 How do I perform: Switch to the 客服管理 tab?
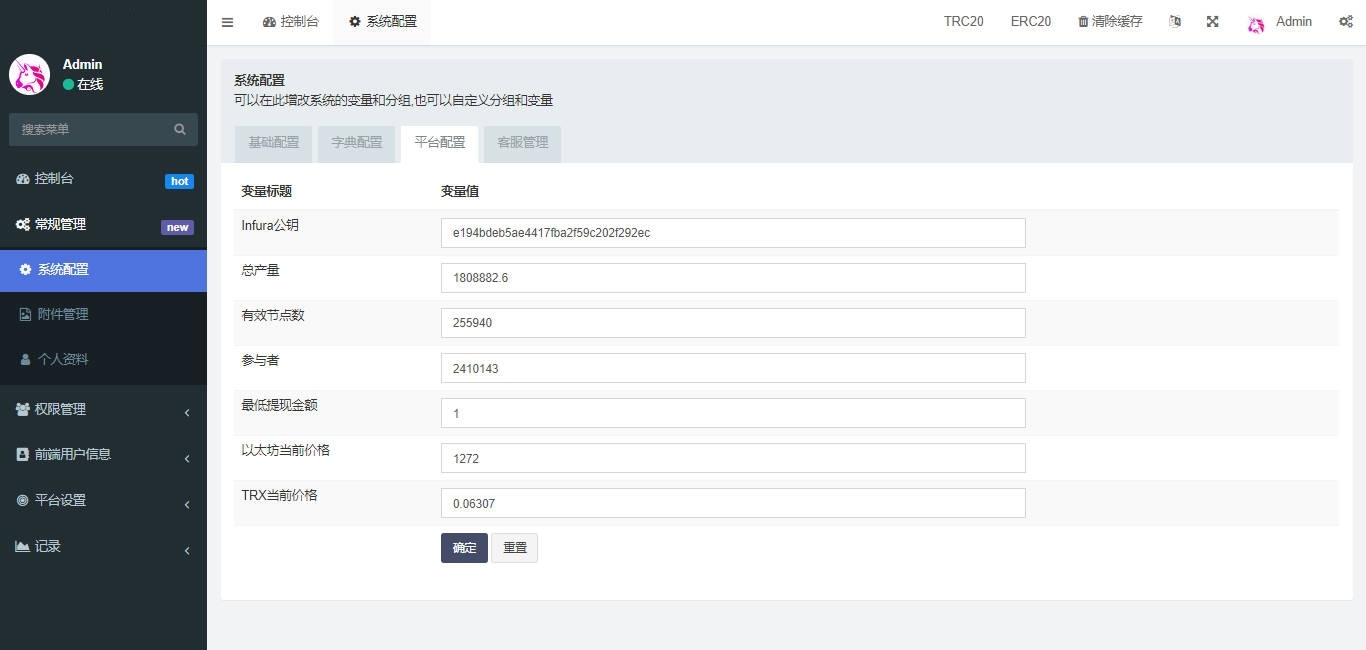point(522,143)
